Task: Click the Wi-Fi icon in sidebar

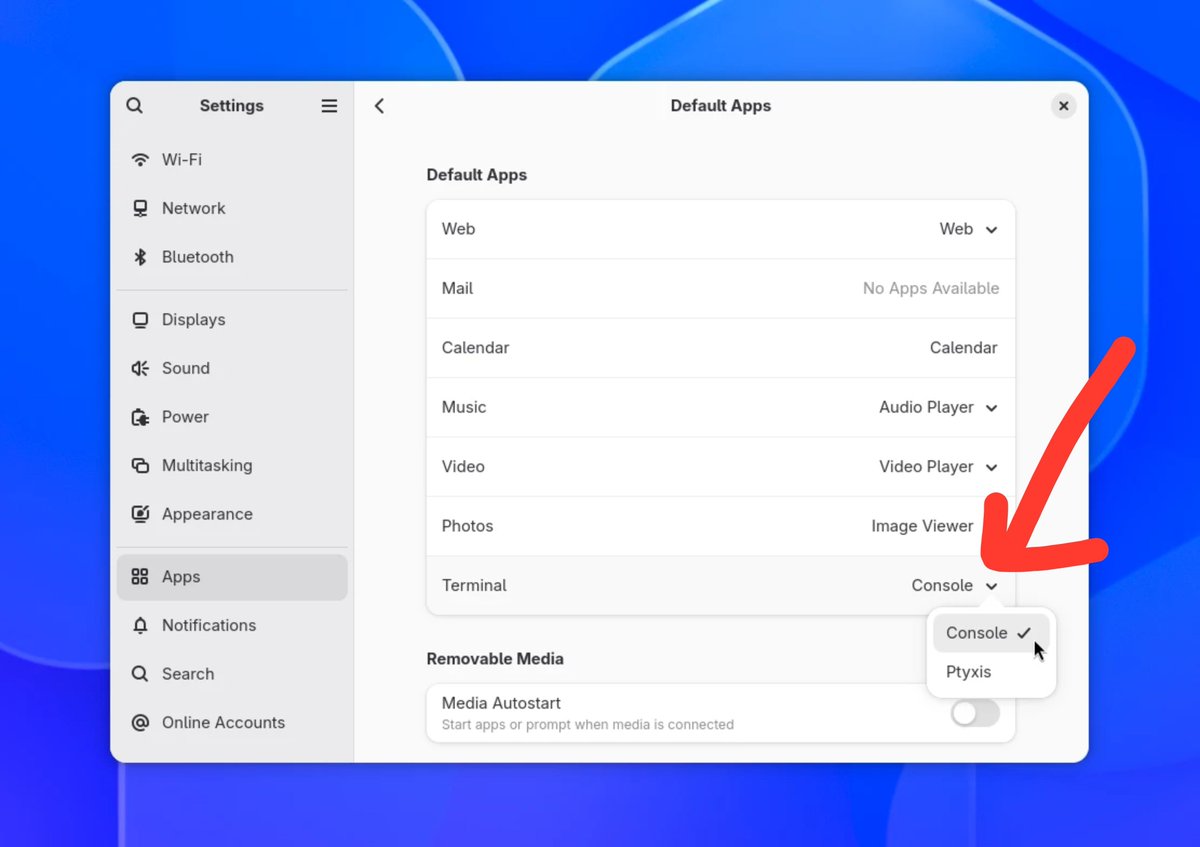Action: (141, 160)
